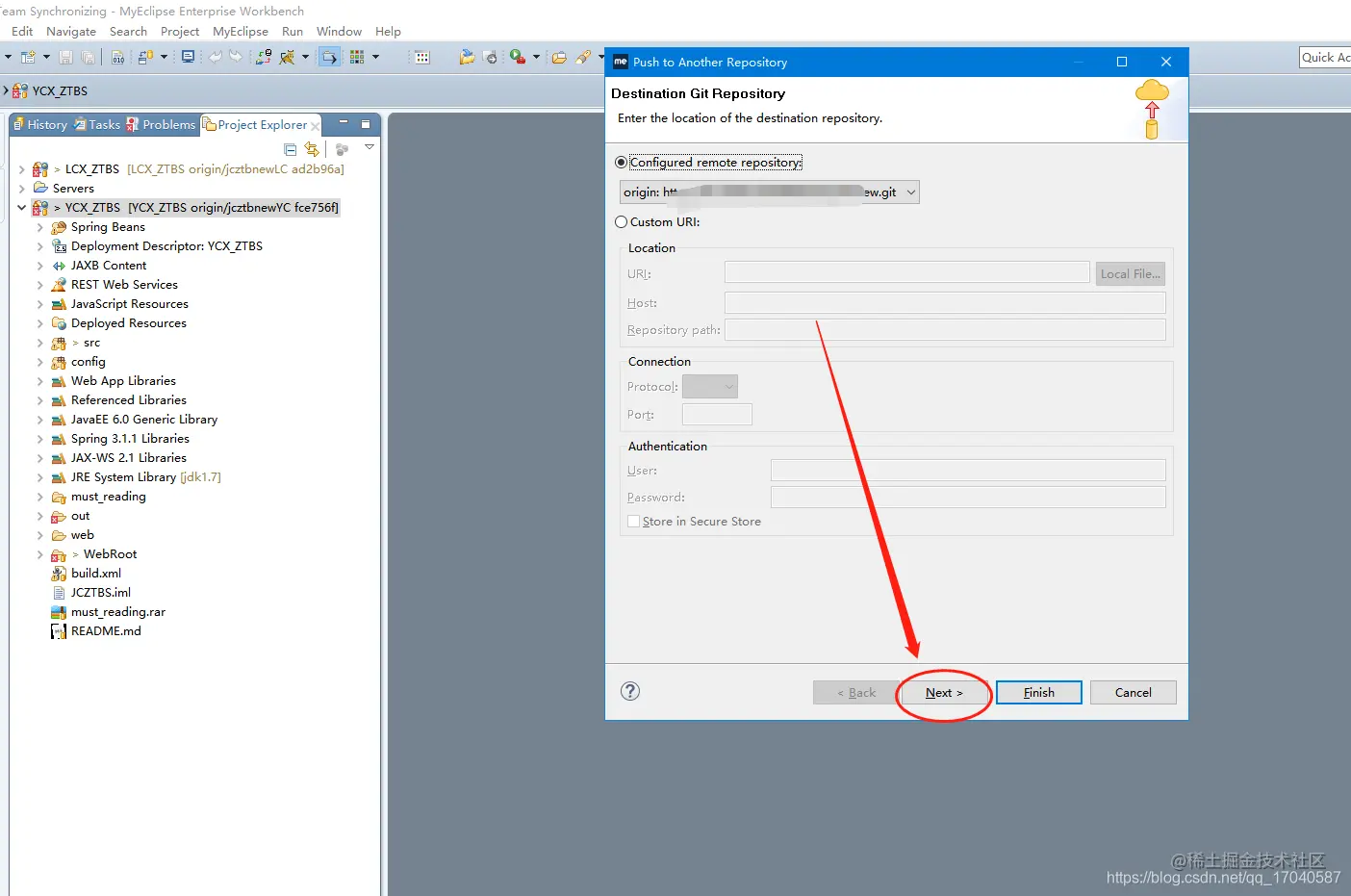This screenshot has width=1351, height=896.
Task: Click the Undo arrow toolbar icon
Action: 216,57
